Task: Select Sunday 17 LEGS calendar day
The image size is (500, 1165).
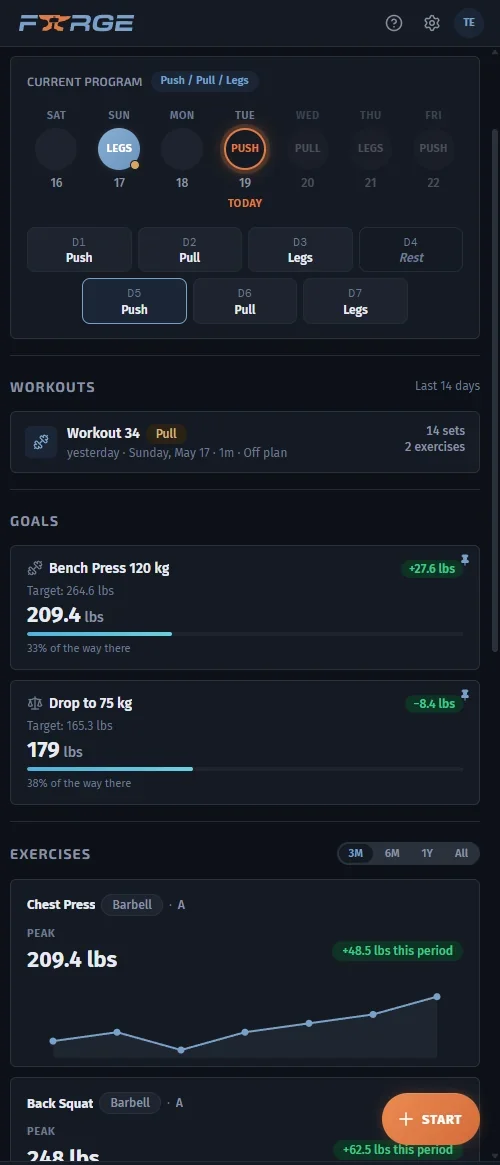Action: tap(119, 149)
